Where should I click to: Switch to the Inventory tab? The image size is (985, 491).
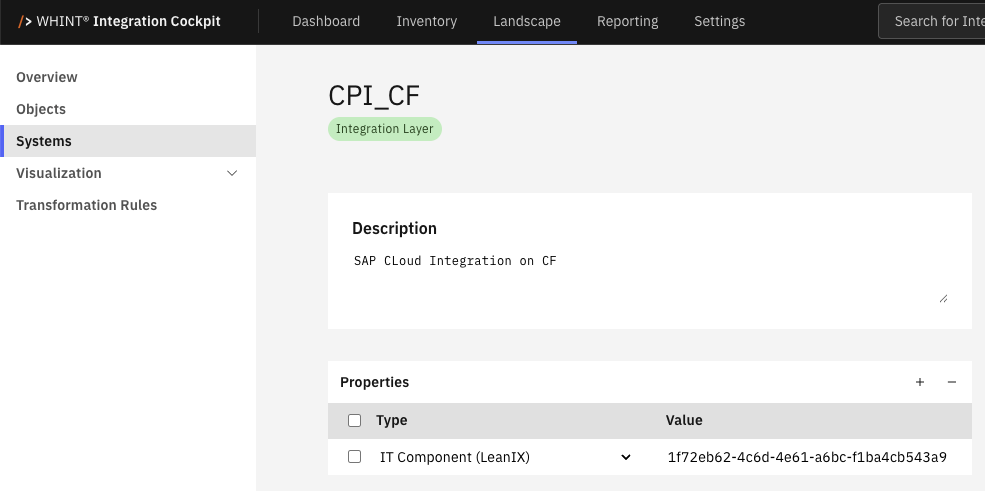pyautogui.click(x=426, y=21)
